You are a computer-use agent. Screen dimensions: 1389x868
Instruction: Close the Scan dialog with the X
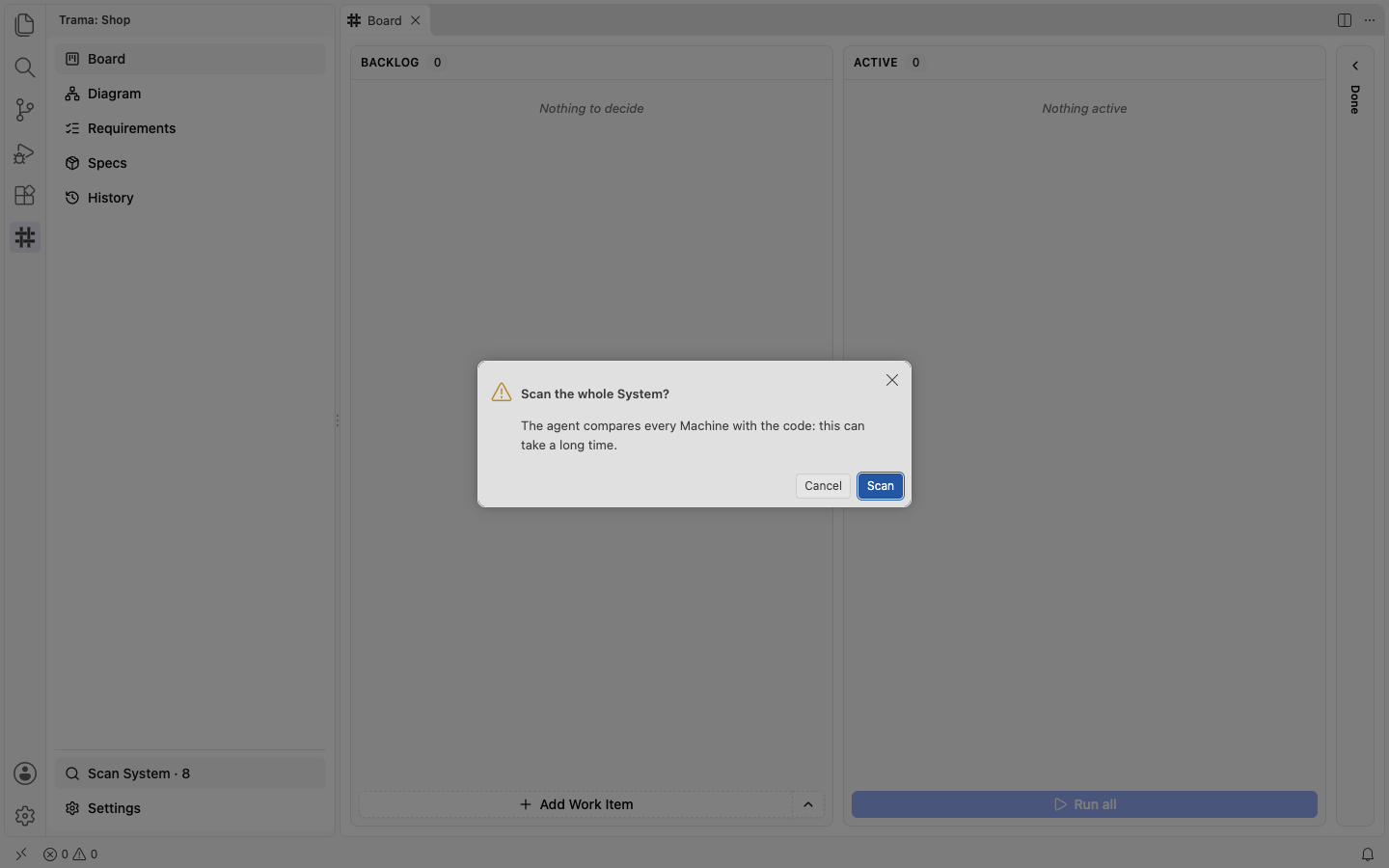(892, 380)
